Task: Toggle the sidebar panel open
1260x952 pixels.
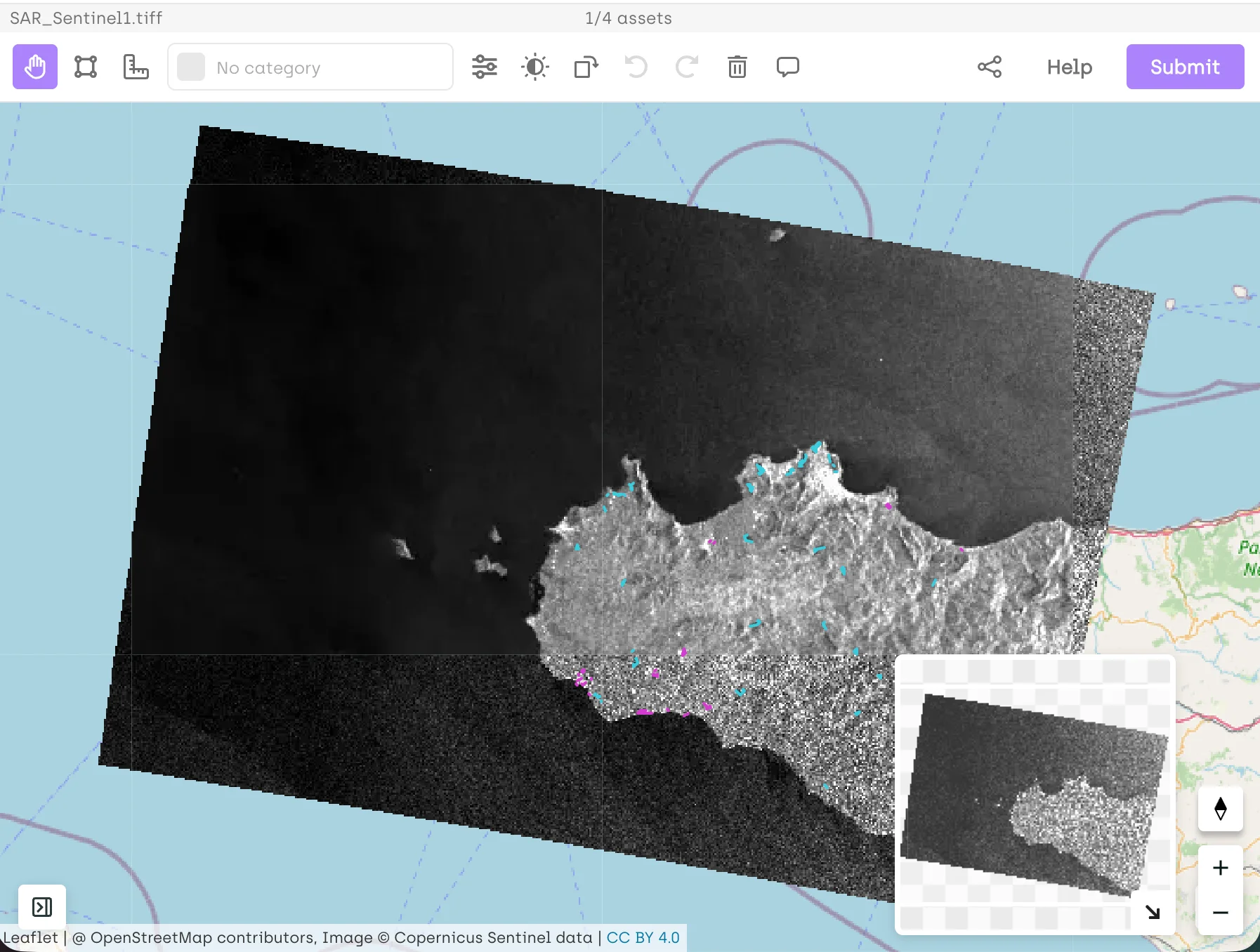Action: [42, 906]
